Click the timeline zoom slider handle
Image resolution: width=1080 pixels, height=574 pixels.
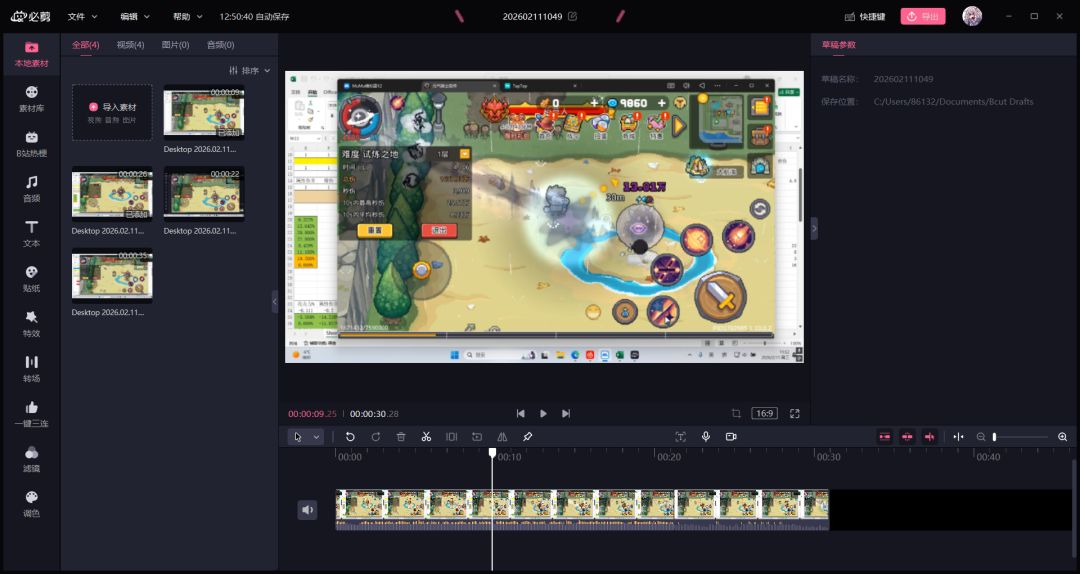point(994,437)
